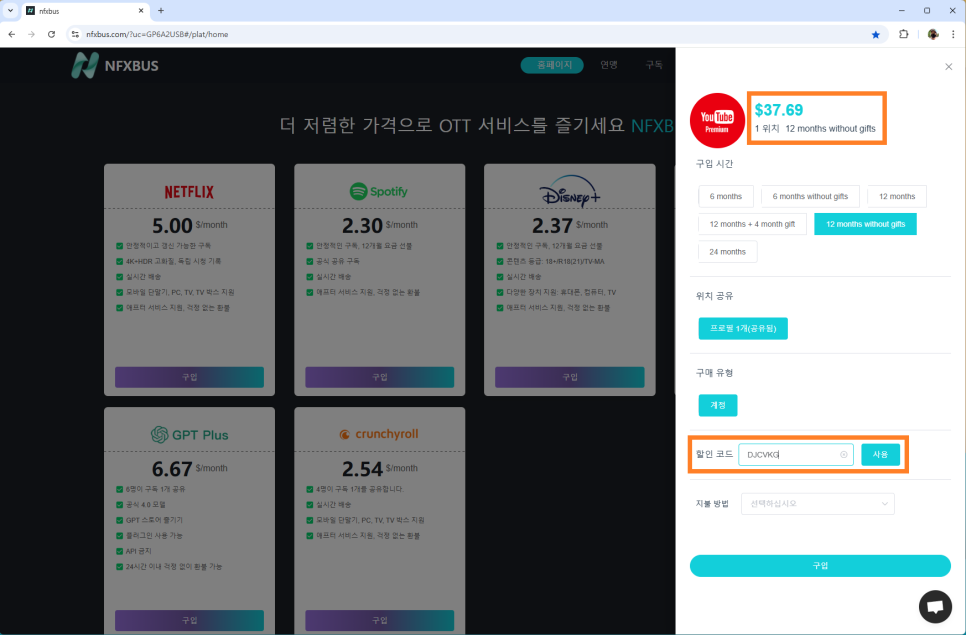966x635 pixels.
Task: Open the live chat bubble icon
Action: (x=935, y=607)
